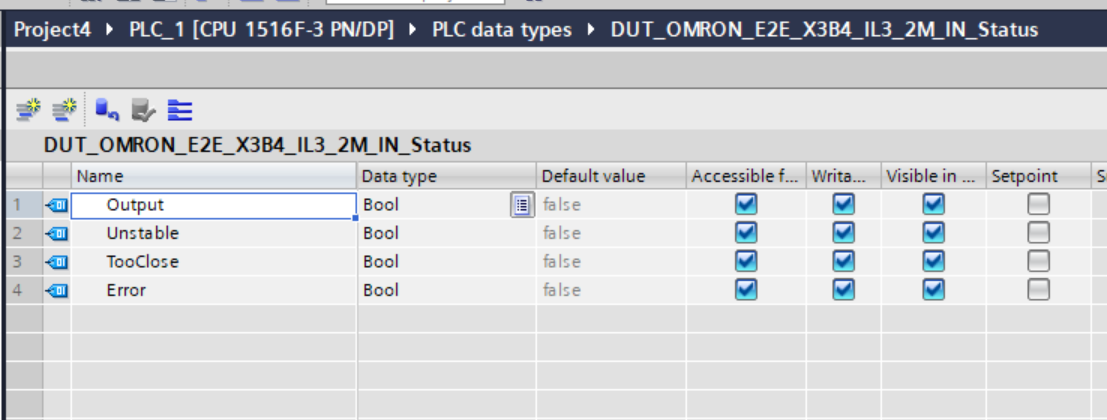Enable Setpoint for TooClose row
1107x420 pixels.
click(1038, 261)
